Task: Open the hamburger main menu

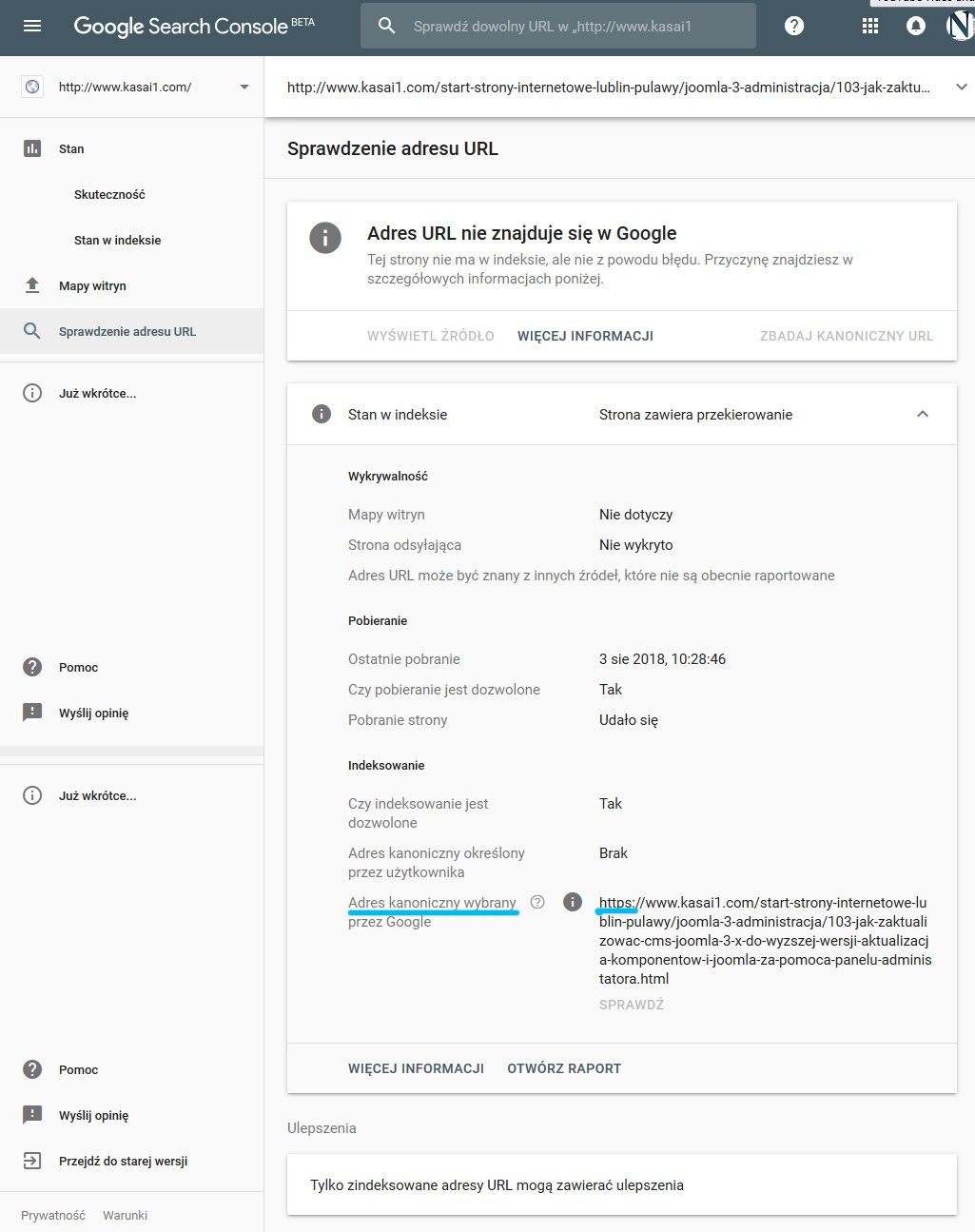Action: click(32, 26)
